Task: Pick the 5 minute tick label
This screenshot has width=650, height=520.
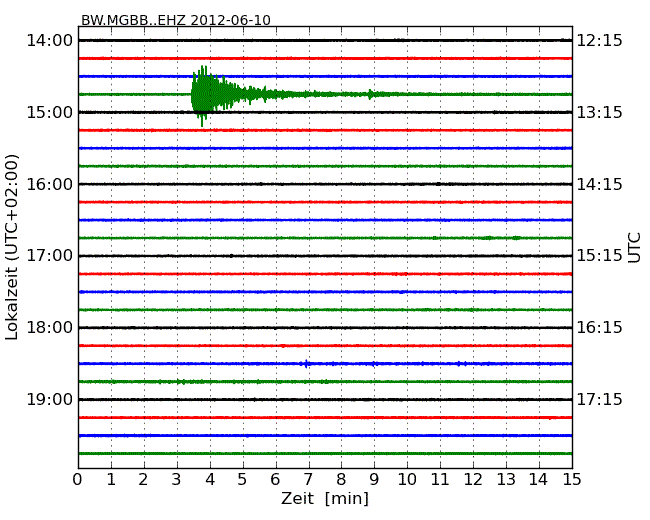Action: (x=243, y=480)
